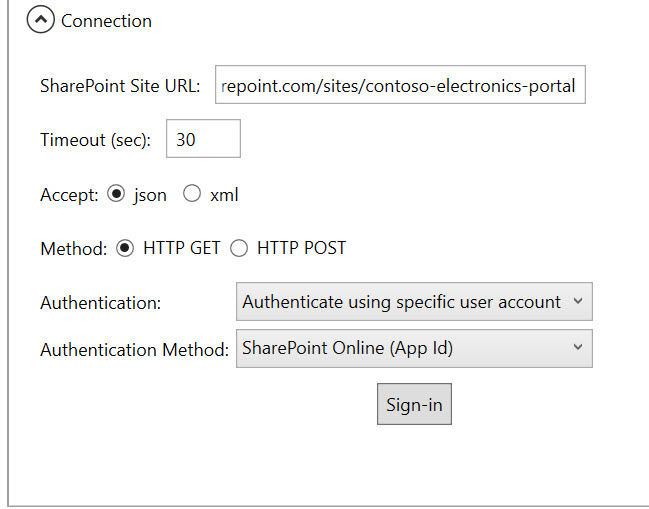Click the HTTP POST label

(301, 248)
